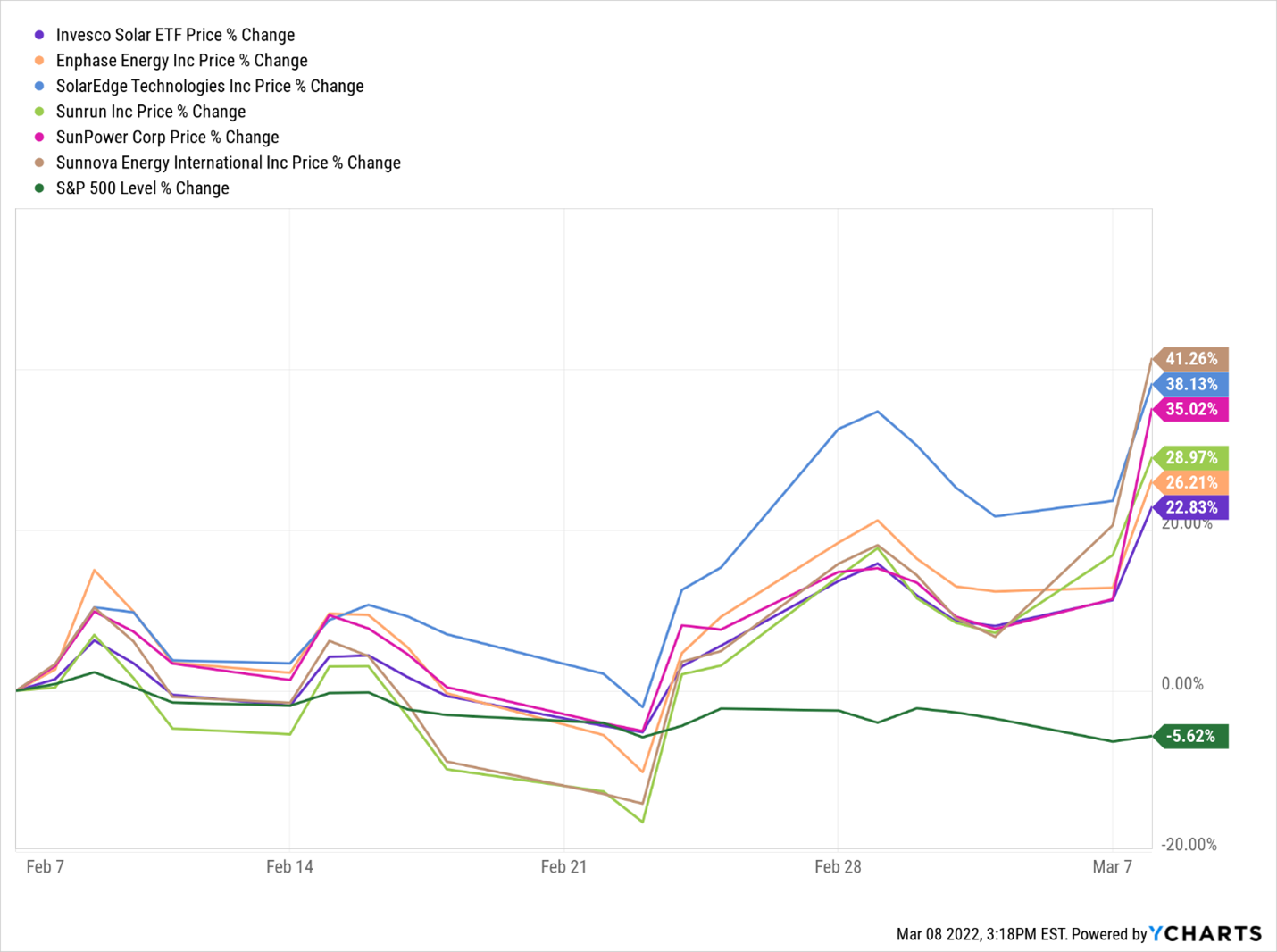Click the 28.97% Sunrun value tag

click(1191, 457)
